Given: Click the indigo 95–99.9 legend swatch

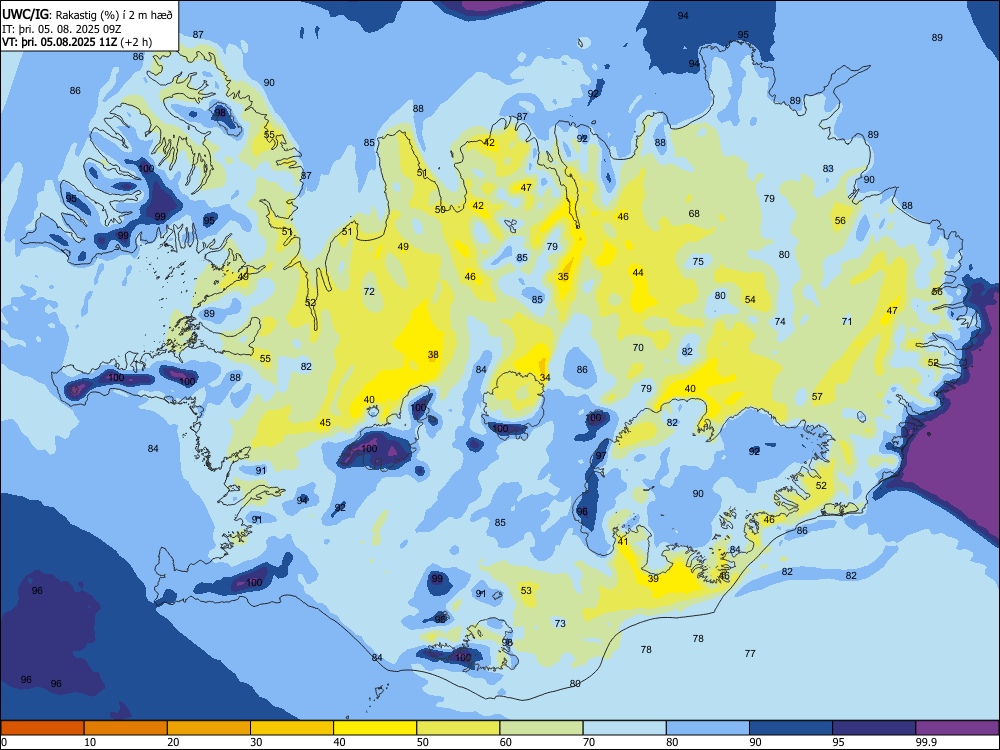Looking at the screenshot, I should 874,728.
